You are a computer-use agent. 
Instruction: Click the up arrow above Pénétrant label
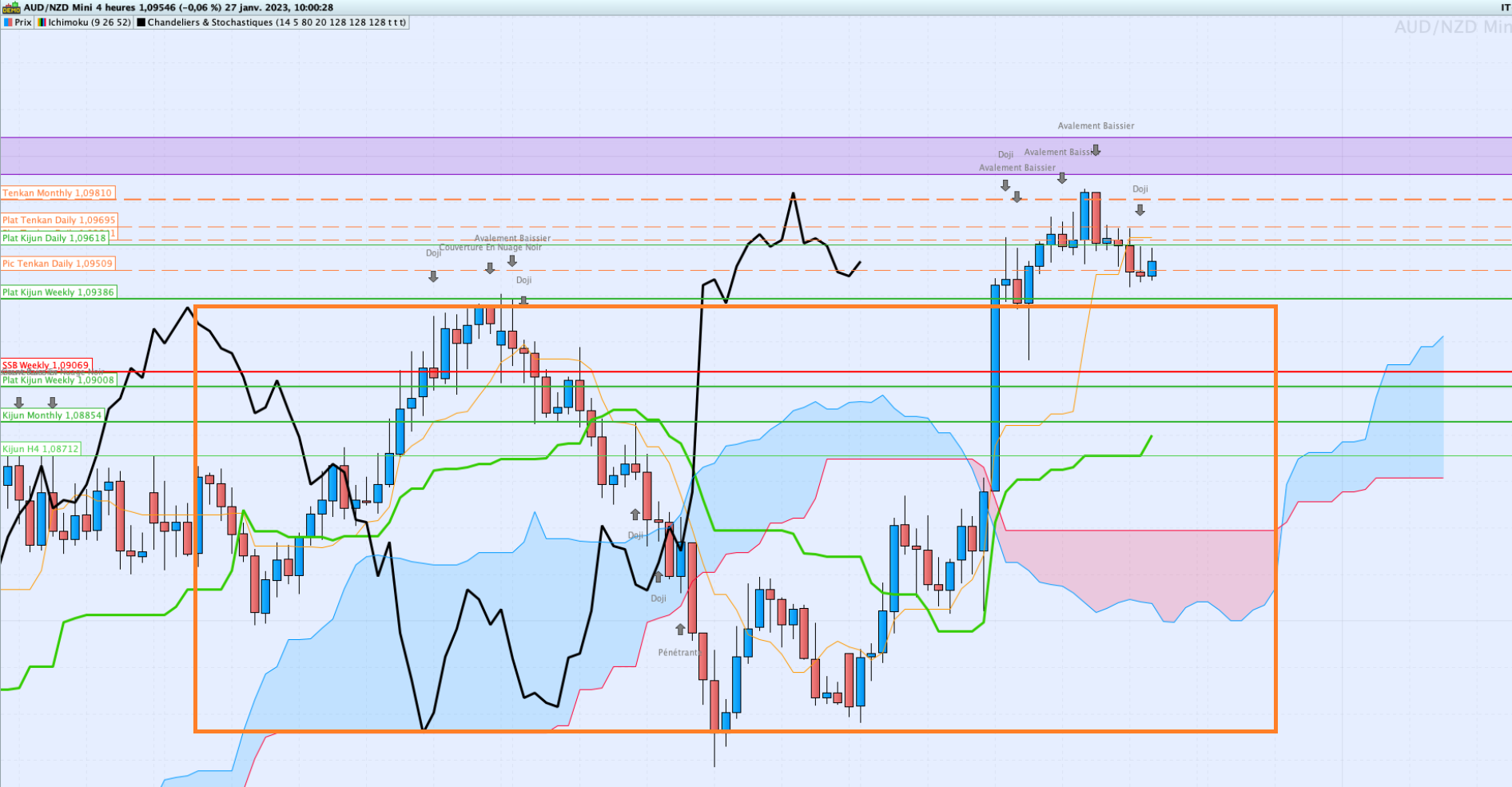(x=680, y=629)
